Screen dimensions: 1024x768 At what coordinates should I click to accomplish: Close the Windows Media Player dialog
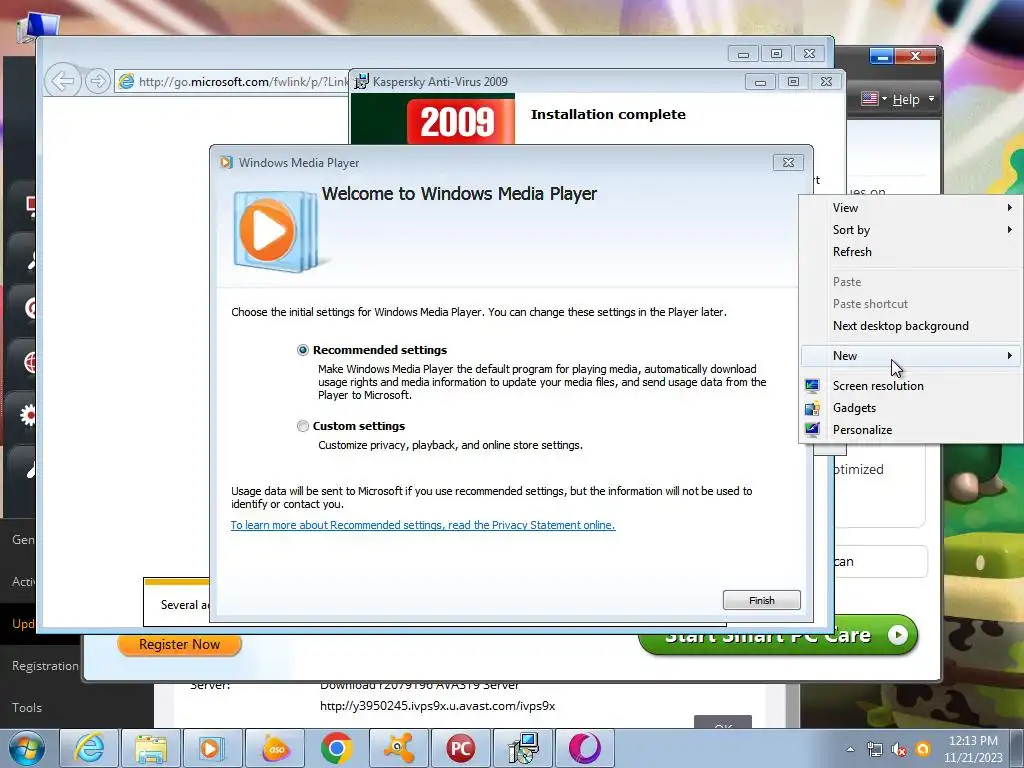pos(788,163)
